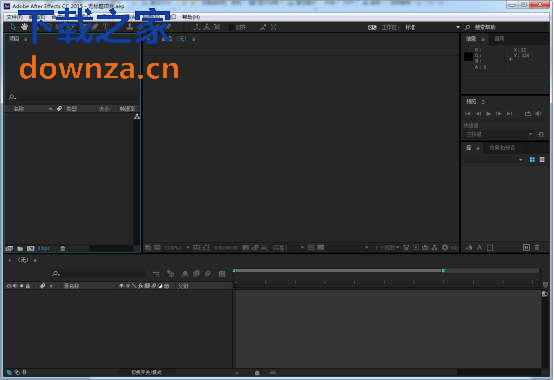
Task: Select the Selection arrow tool
Action: click(13, 27)
